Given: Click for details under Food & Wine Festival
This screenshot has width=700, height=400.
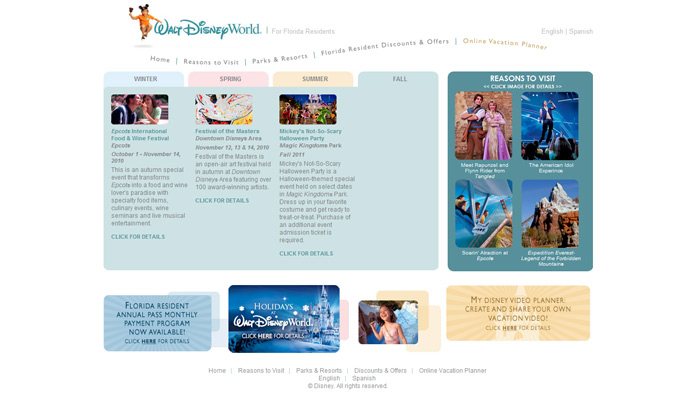Looking at the screenshot, I should pos(138,237).
